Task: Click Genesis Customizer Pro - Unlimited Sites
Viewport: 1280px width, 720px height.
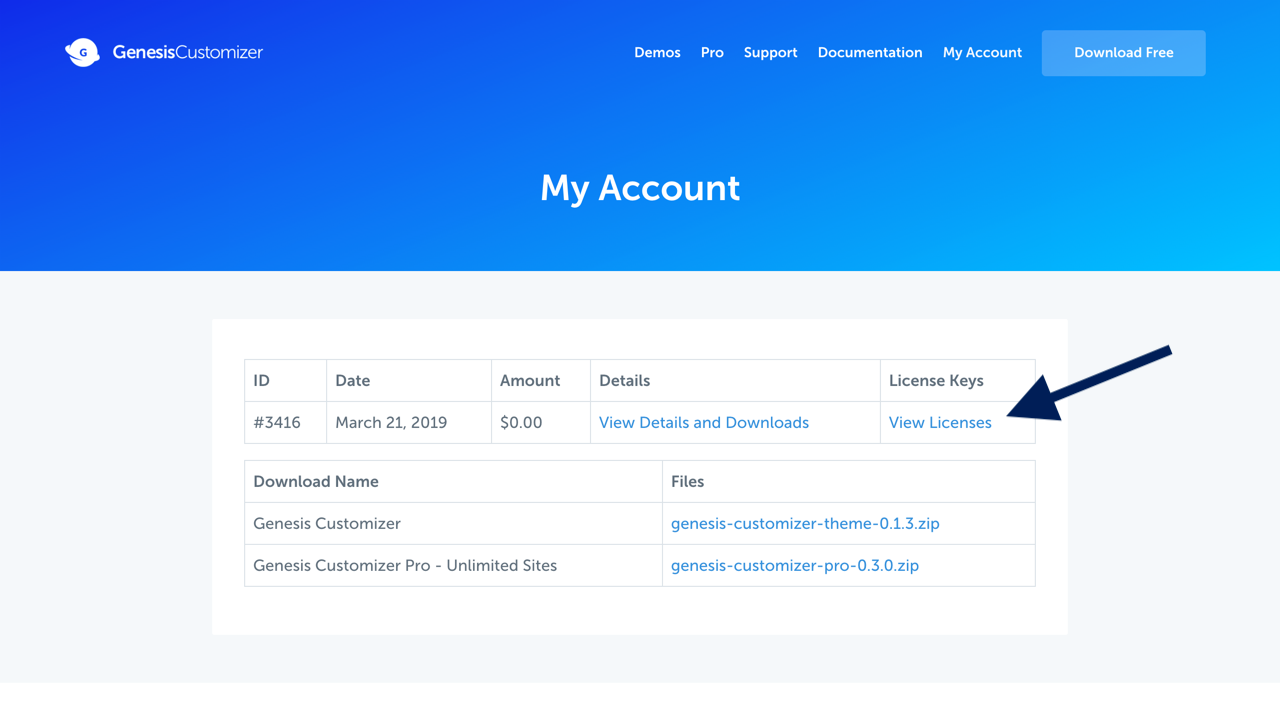Action: (x=405, y=565)
